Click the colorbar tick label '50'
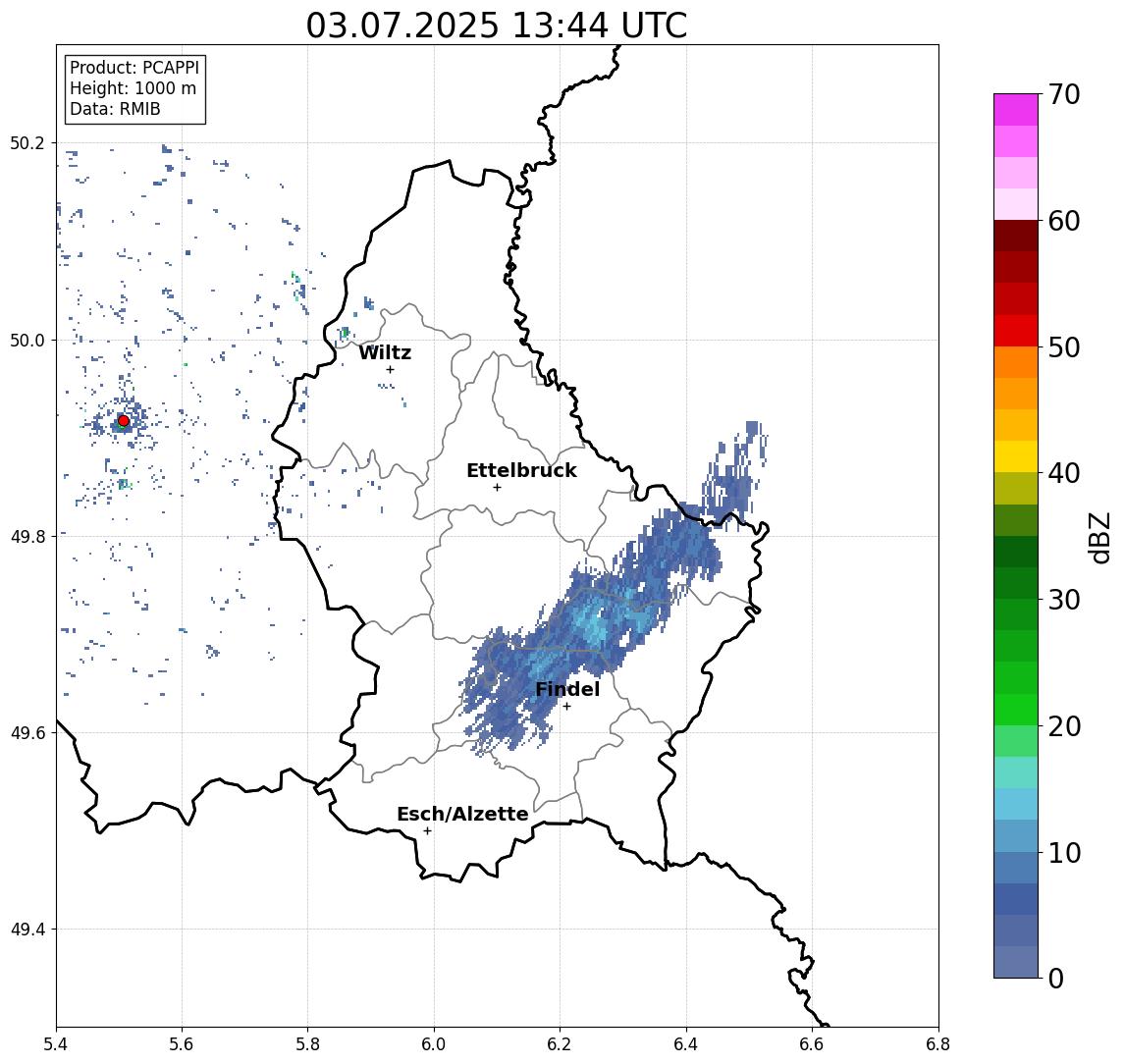This screenshot has width=1124, height=1064. (x=1064, y=347)
